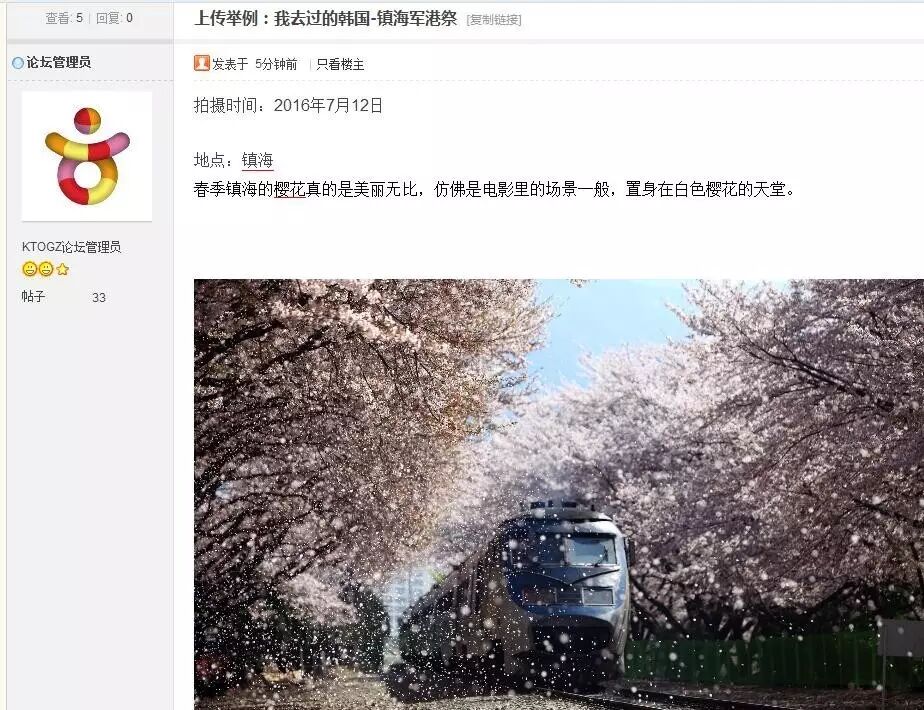The image size is (924, 710).
Task: Click the 镇海 underlined keyword link
Action: tap(258, 160)
